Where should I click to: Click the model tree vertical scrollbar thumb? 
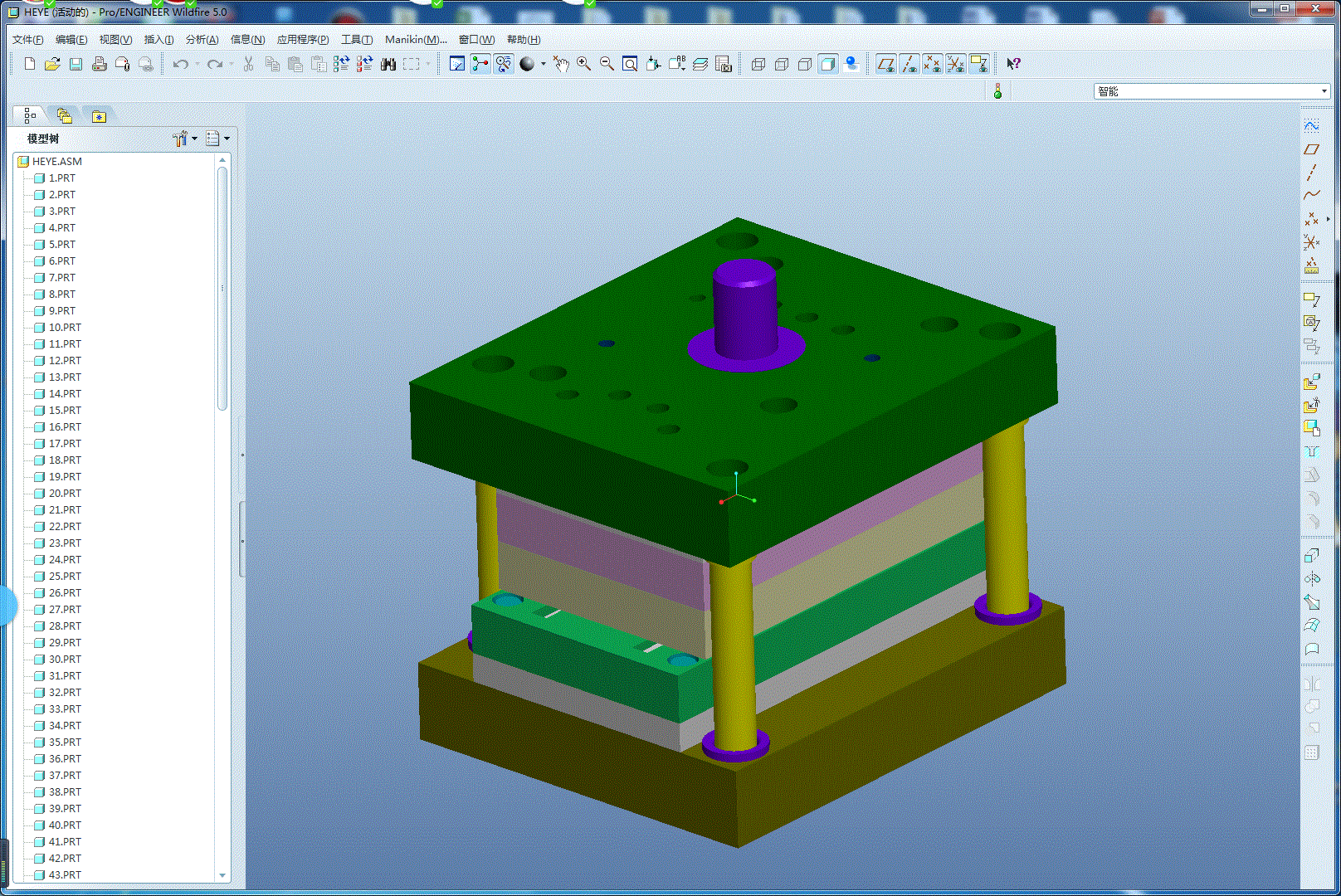[x=222, y=288]
